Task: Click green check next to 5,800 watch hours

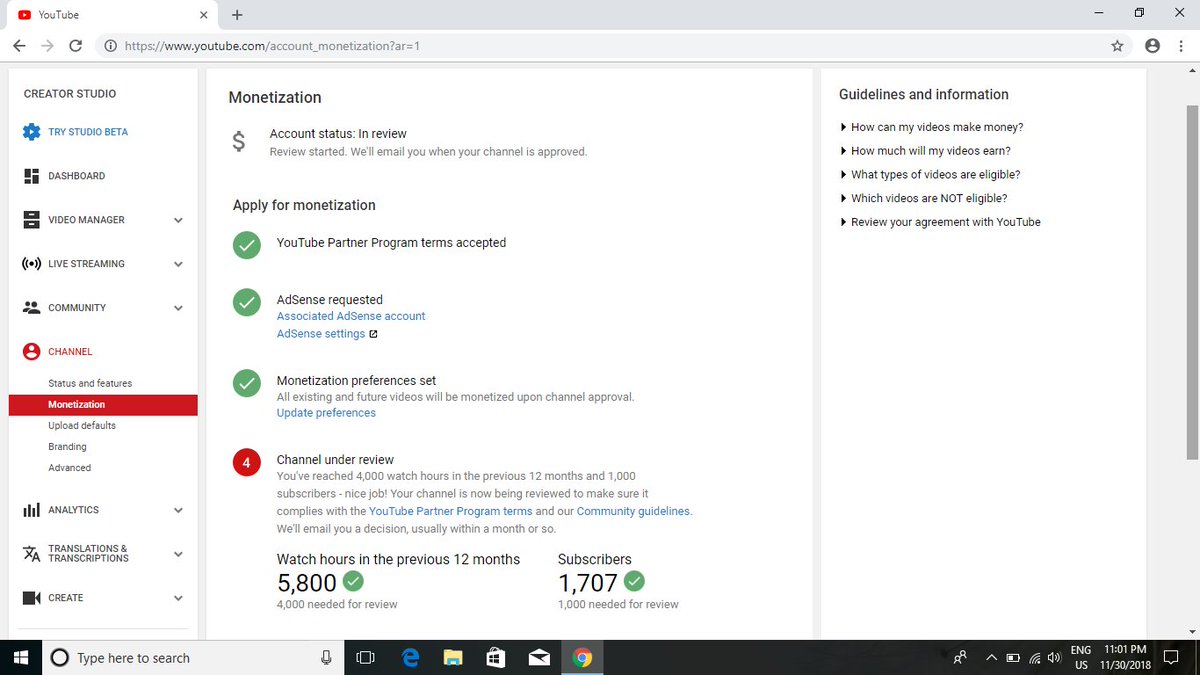Action: [353, 581]
